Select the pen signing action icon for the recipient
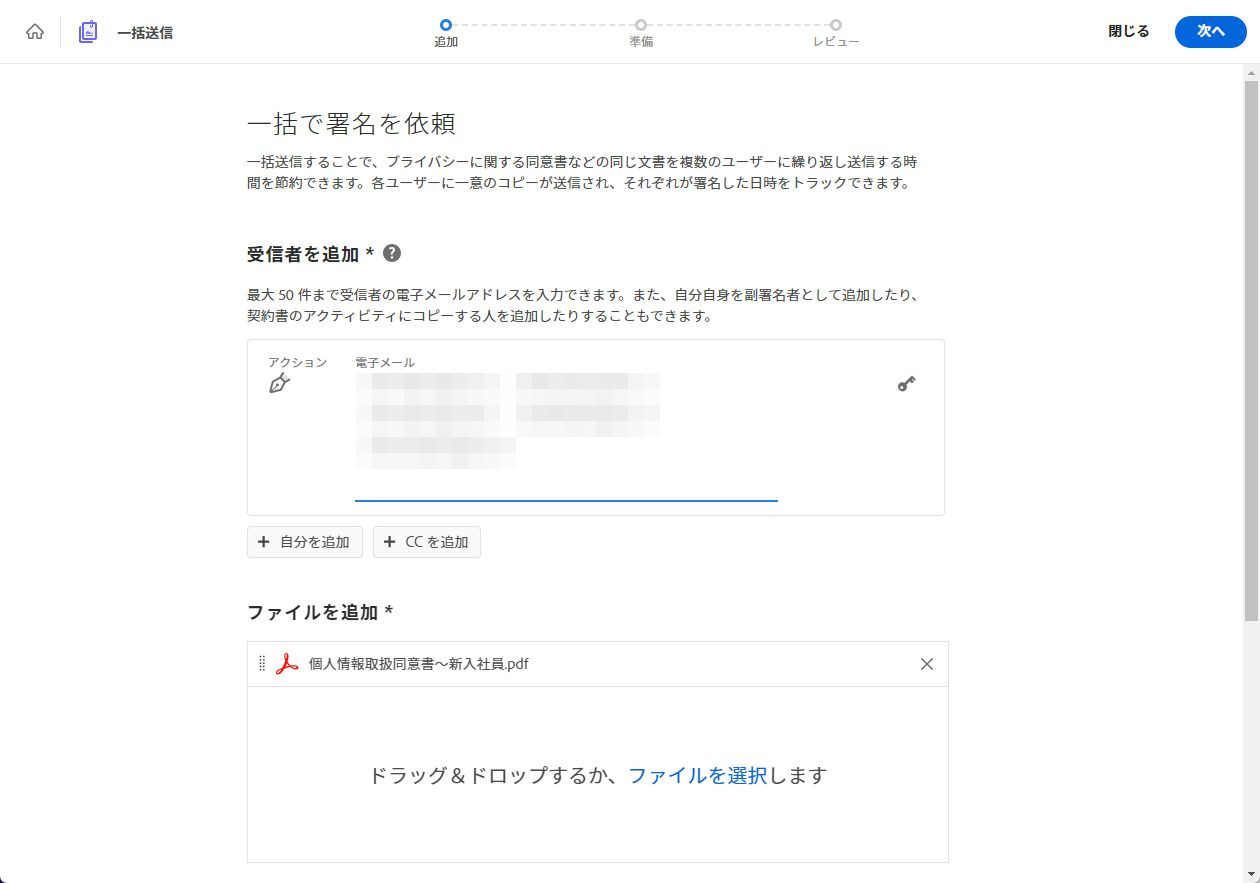The height and width of the screenshot is (883, 1260). 277,382
